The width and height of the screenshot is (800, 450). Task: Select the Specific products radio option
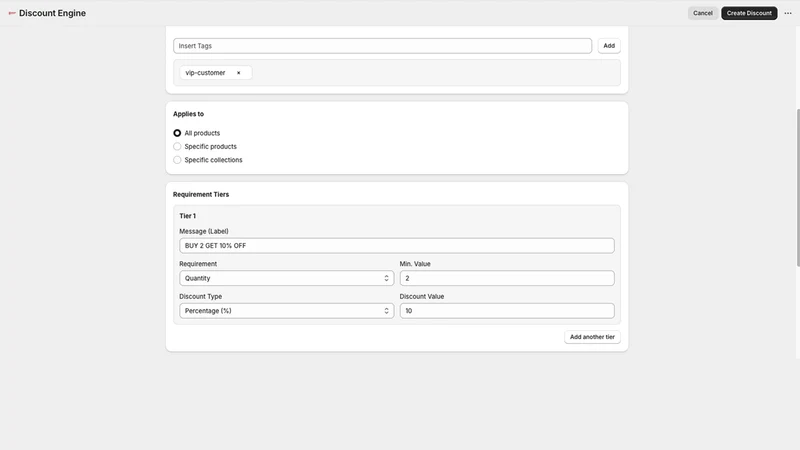click(177, 146)
